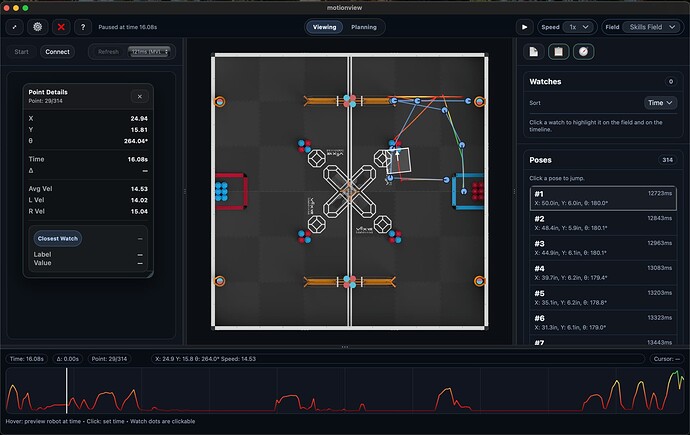This screenshot has width=690, height=435.
Task: Jump to pose #1 at 12723ms
Action: (x=603, y=198)
